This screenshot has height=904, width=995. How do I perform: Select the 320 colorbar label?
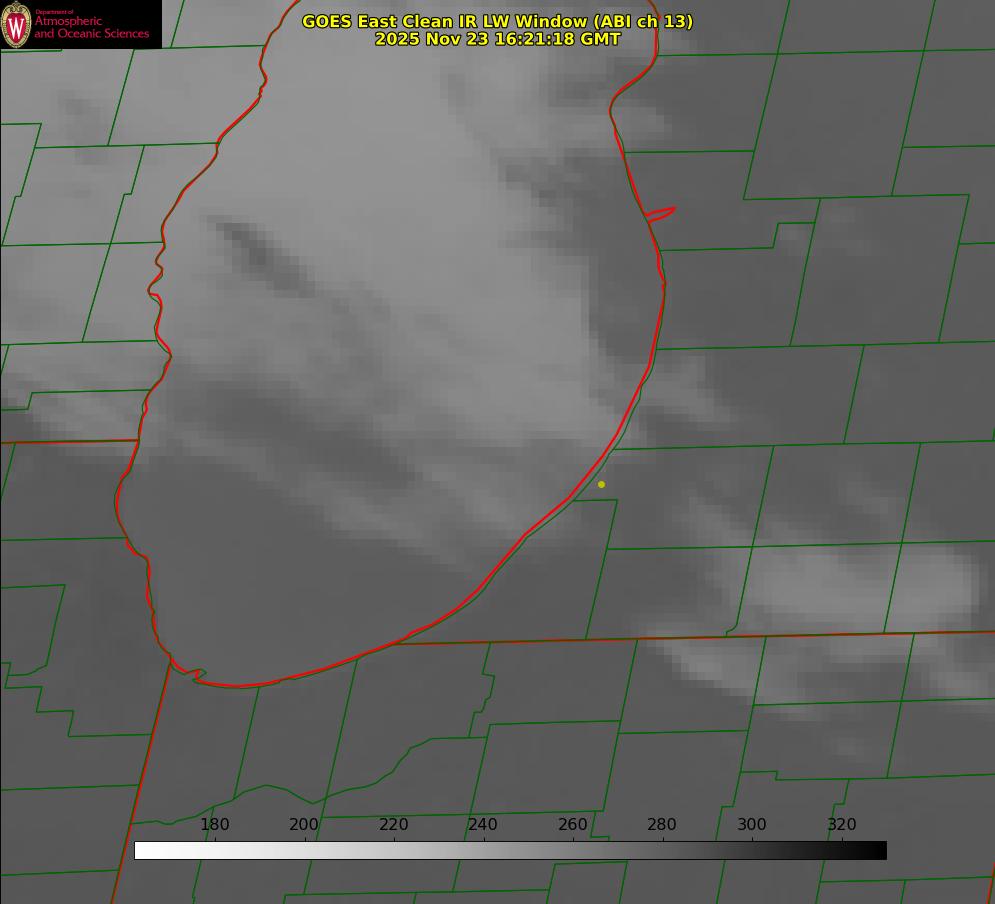click(842, 824)
